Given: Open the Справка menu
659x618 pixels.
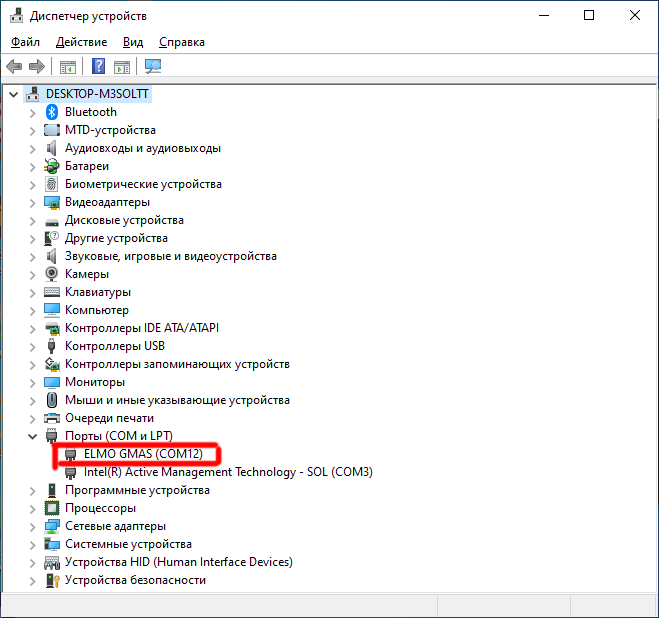Looking at the screenshot, I should (182, 42).
